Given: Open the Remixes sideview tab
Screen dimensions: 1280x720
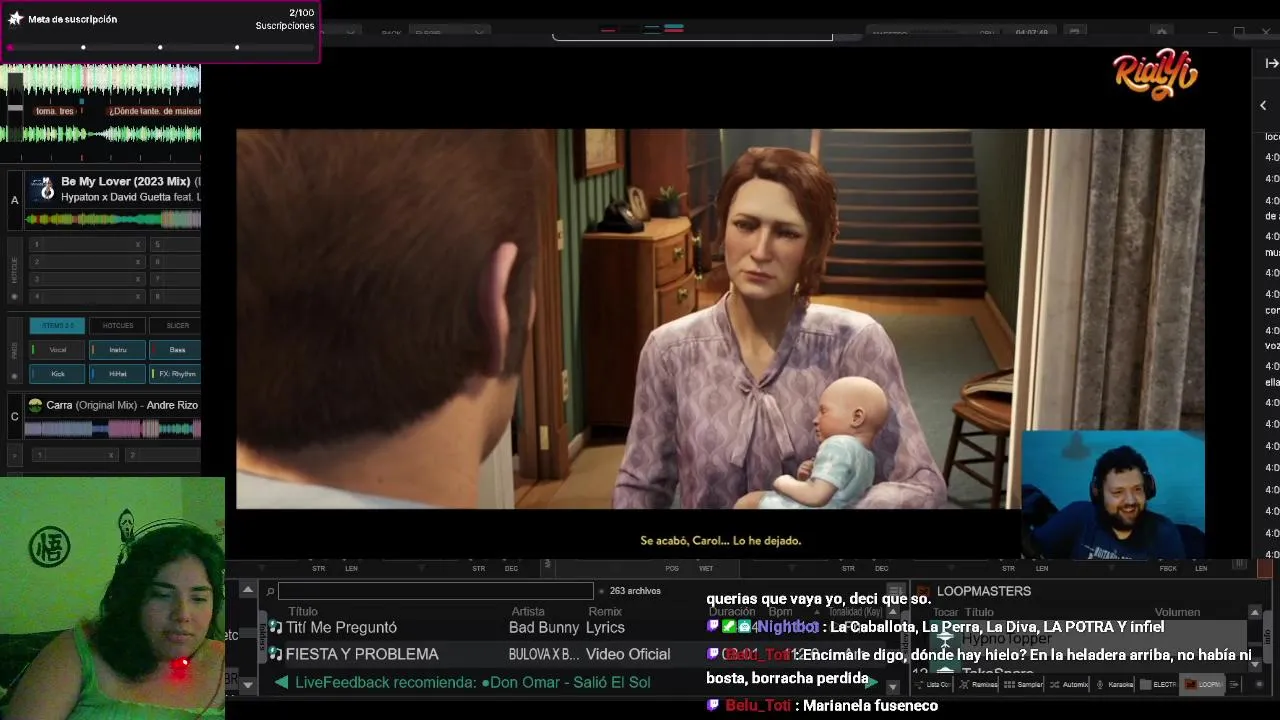Looking at the screenshot, I should pyautogui.click(x=978, y=685).
